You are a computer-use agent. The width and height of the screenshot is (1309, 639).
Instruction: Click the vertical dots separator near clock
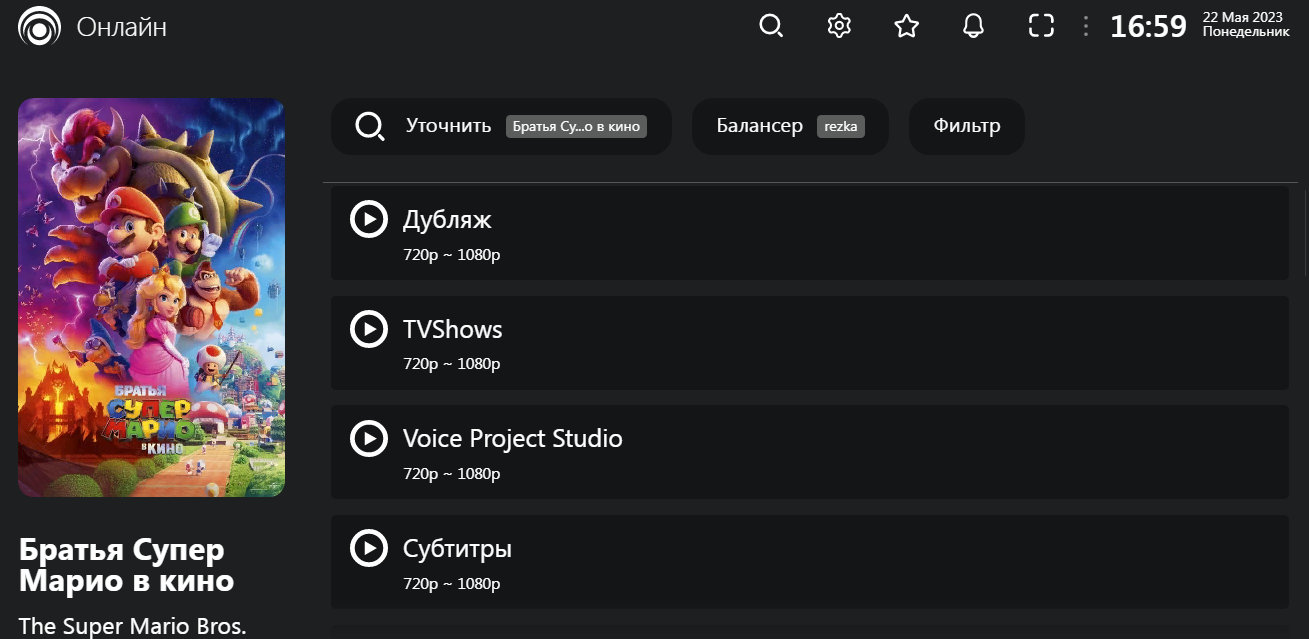(x=1086, y=26)
